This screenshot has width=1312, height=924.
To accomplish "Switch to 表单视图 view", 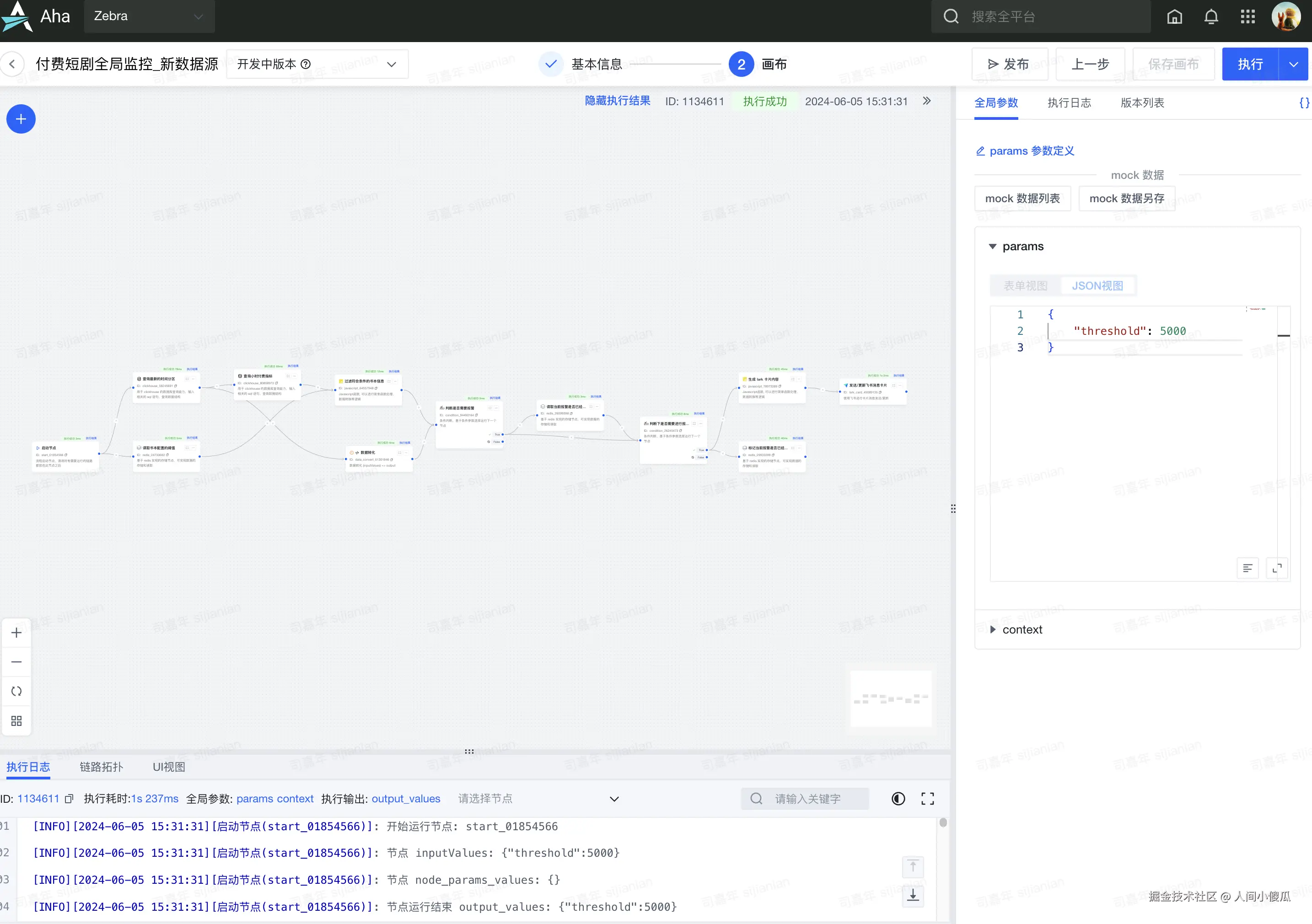I will 1025,286.
